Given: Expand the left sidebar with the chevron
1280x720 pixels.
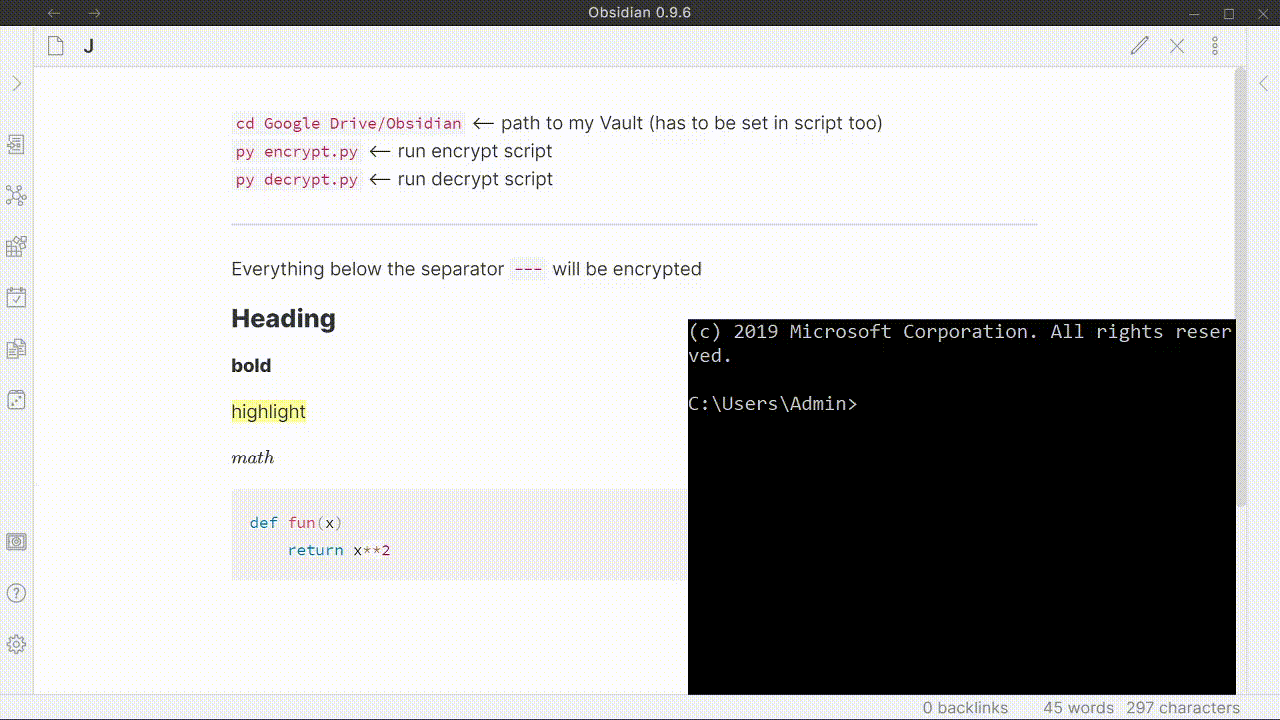Looking at the screenshot, I should [16, 83].
